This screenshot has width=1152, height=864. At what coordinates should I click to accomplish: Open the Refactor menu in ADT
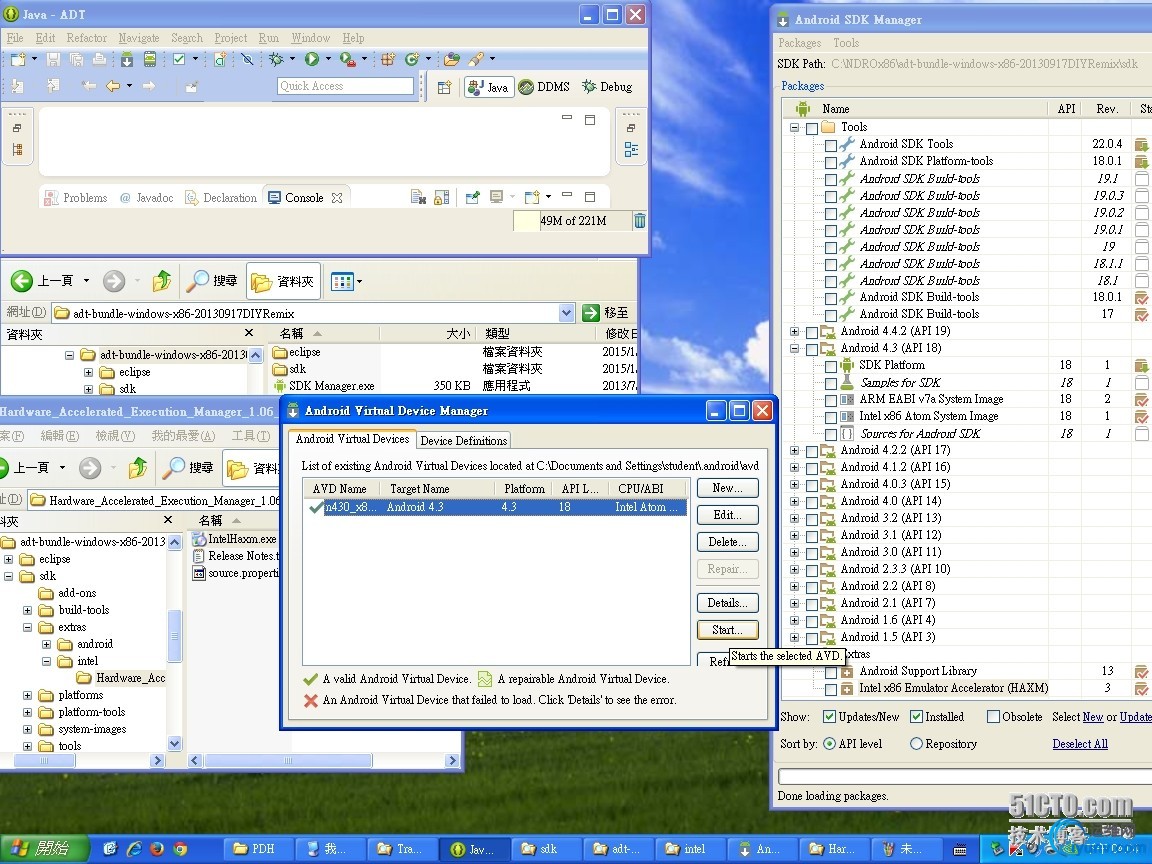(x=86, y=38)
